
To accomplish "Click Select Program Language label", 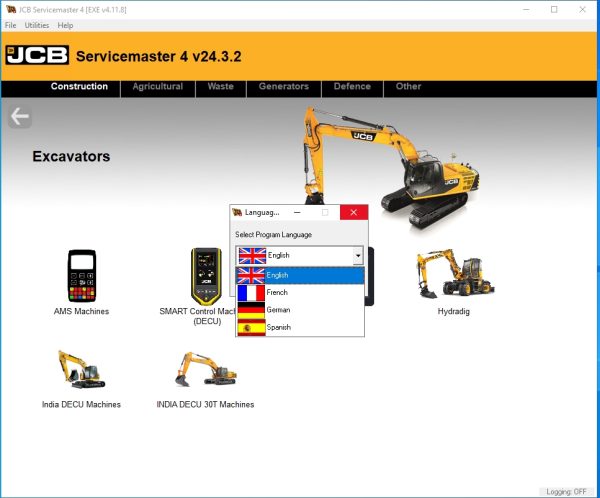I will tap(274, 235).
